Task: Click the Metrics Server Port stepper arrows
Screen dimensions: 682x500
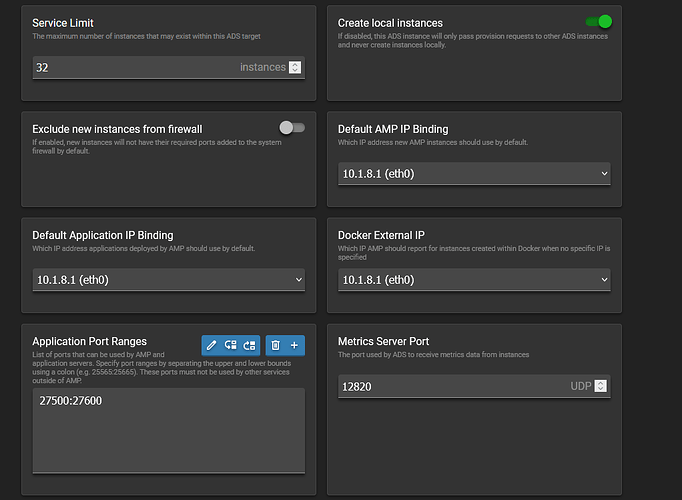Action: (x=600, y=386)
